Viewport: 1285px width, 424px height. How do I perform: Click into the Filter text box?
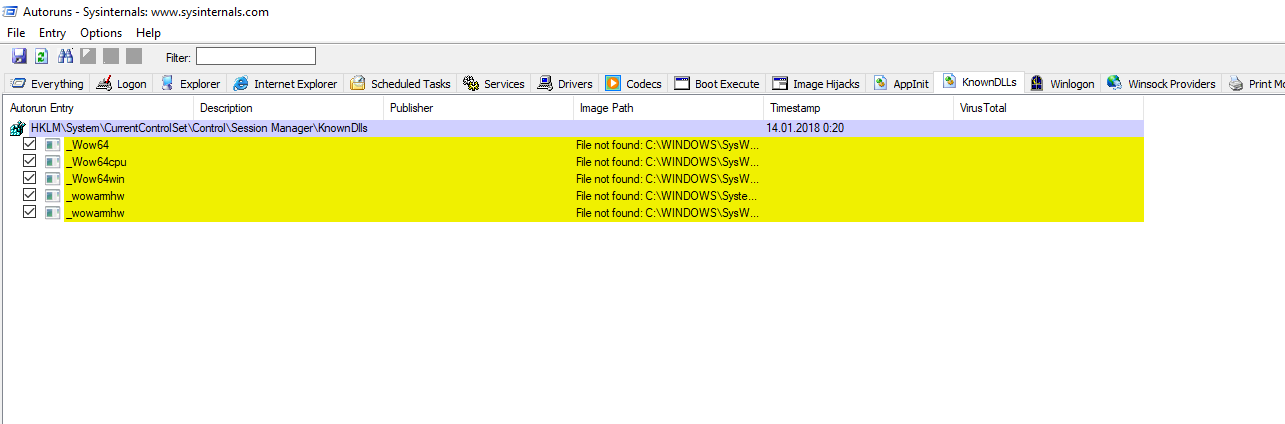tap(255, 56)
